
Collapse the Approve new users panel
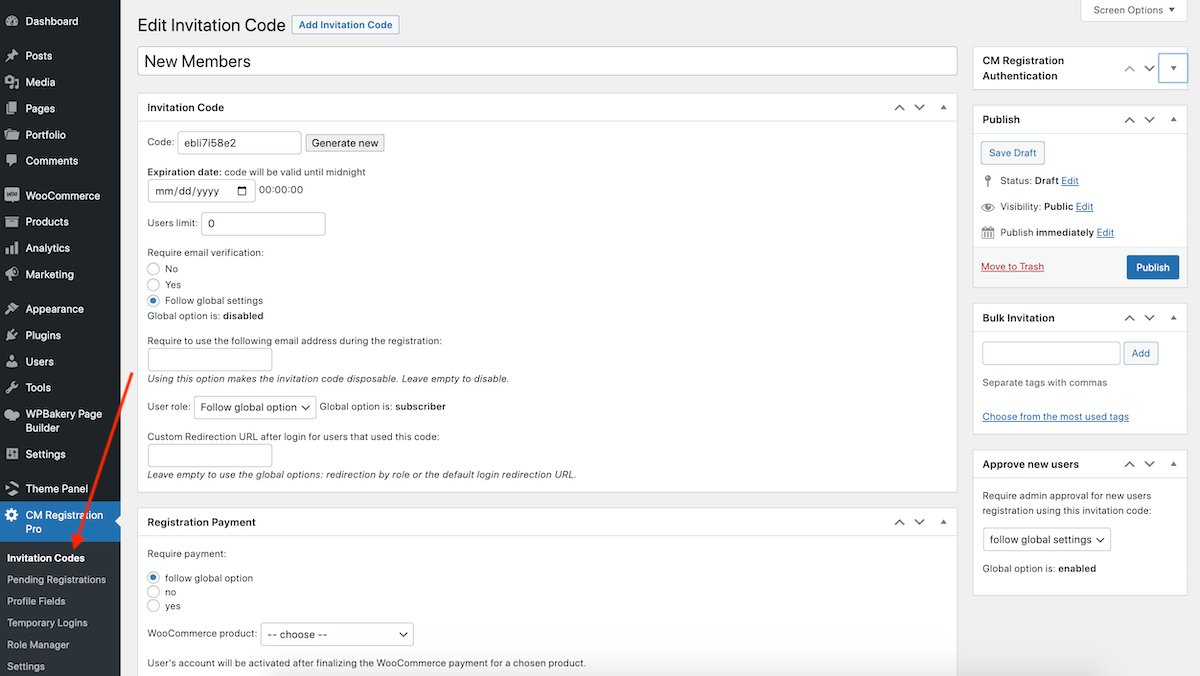[1173, 464]
